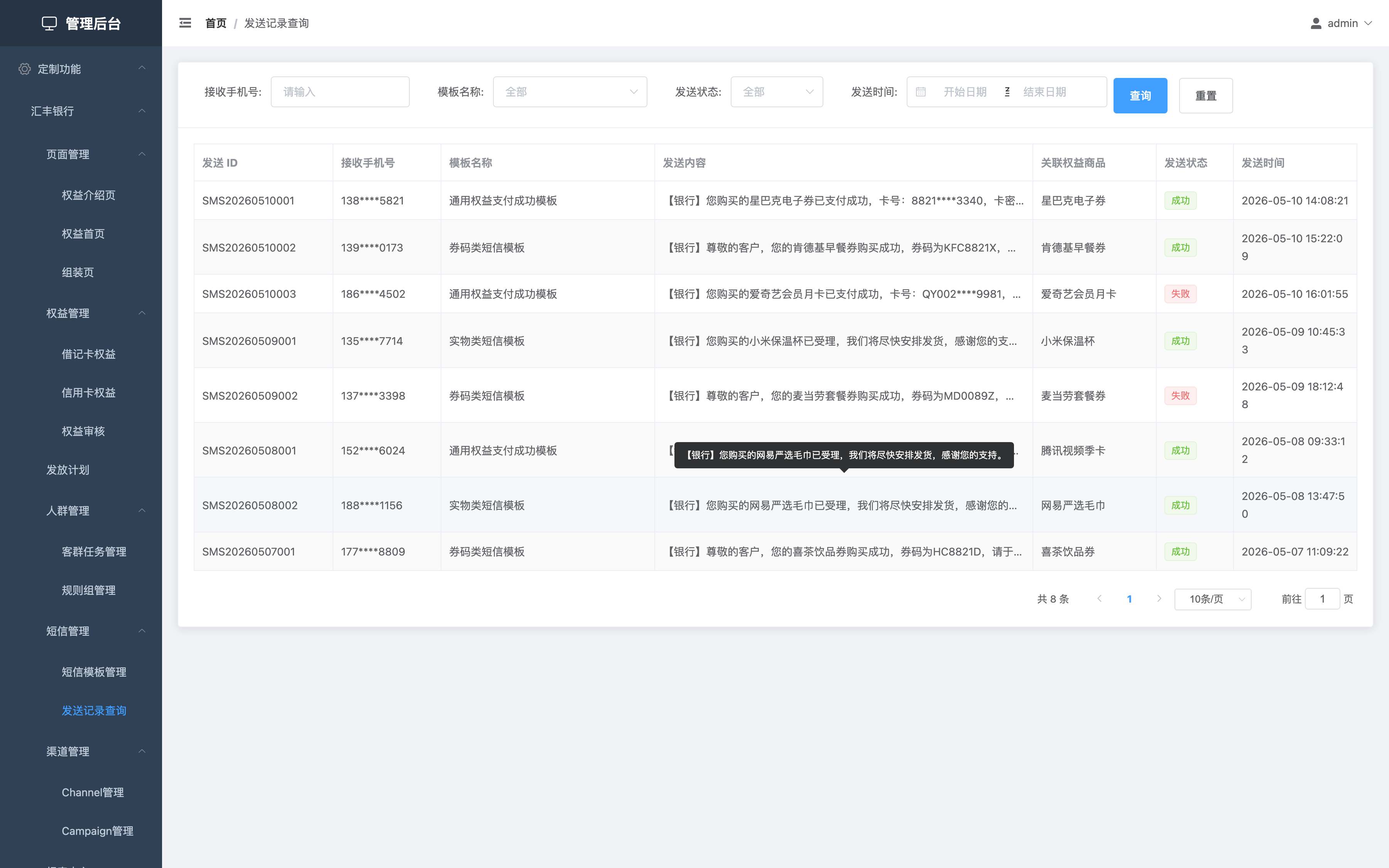Click the 首页 breadcrumb link
Image resolution: width=1389 pixels, height=868 pixels.
(216, 23)
